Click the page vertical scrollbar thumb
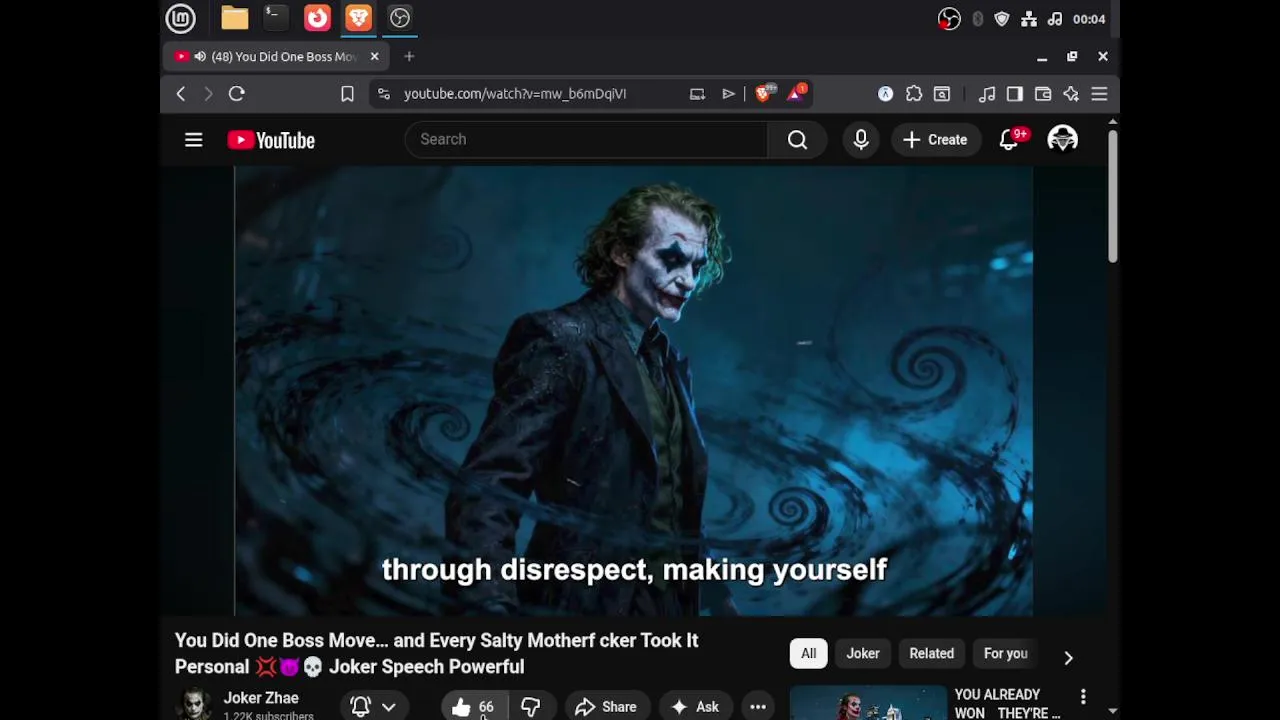1280x720 pixels. 1112,196
